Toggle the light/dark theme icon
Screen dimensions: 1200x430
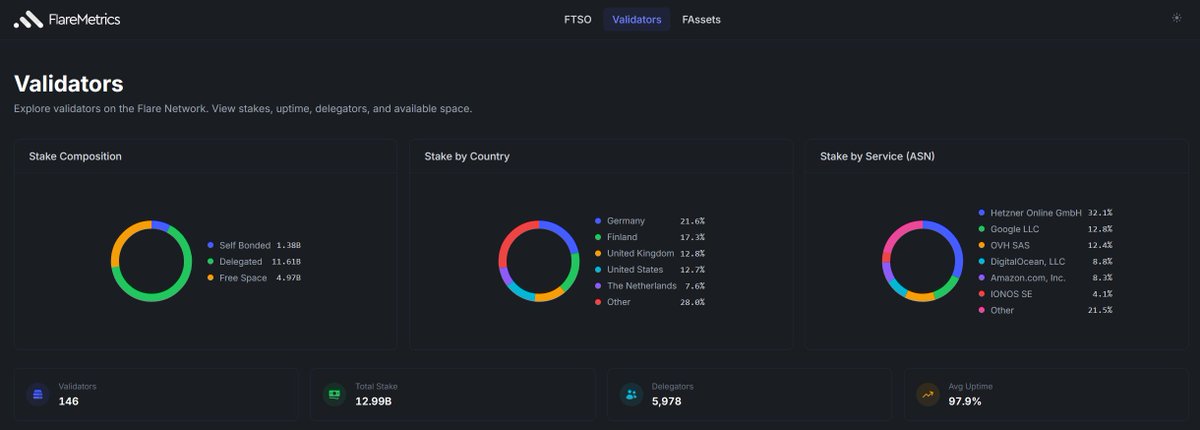tap(1175, 19)
